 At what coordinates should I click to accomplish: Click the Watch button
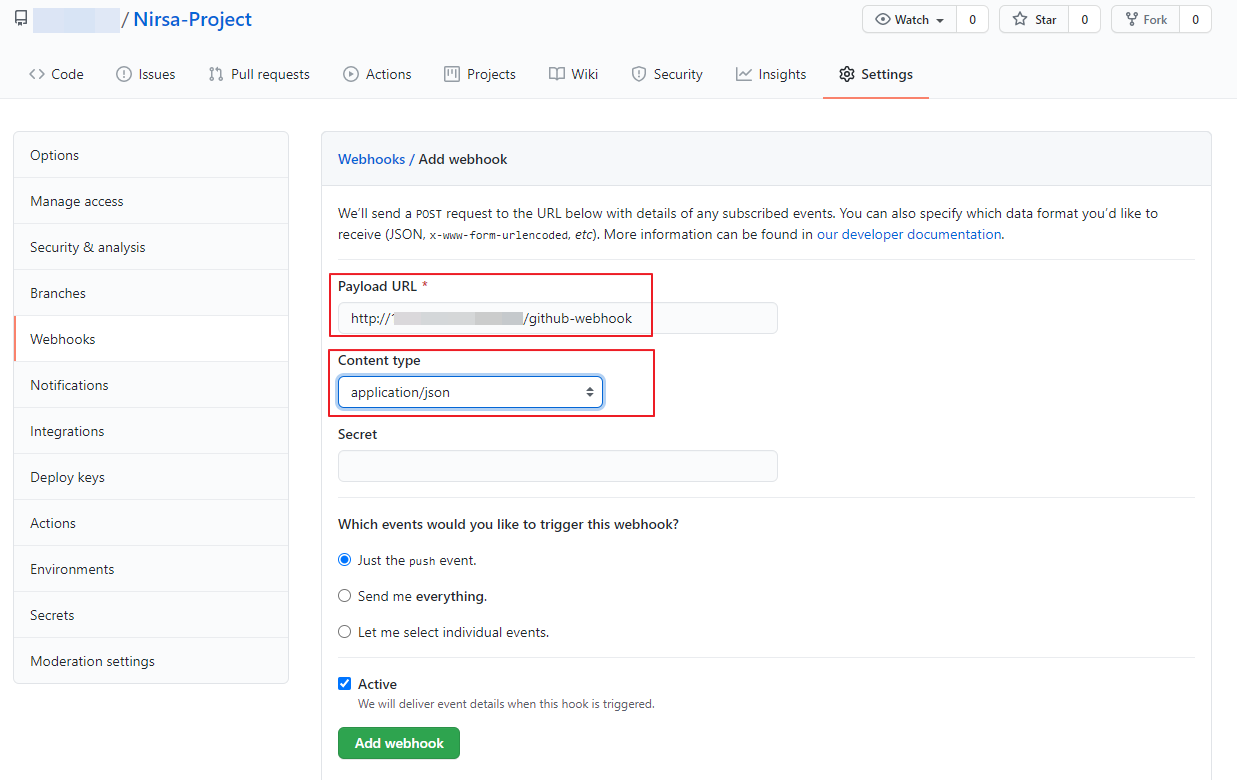coord(910,19)
